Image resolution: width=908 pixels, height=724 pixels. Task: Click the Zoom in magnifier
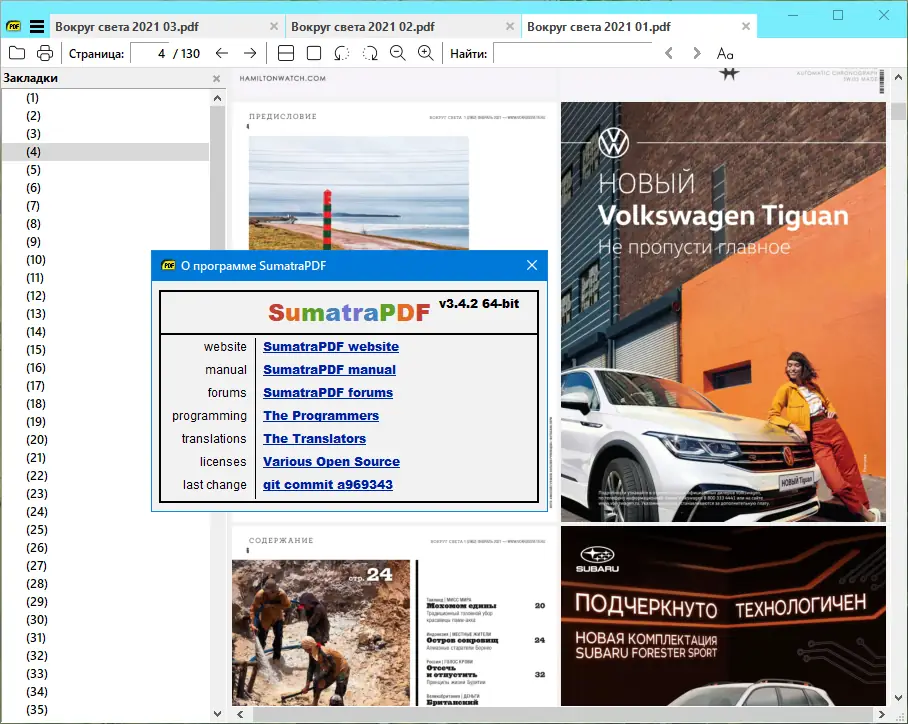426,53
